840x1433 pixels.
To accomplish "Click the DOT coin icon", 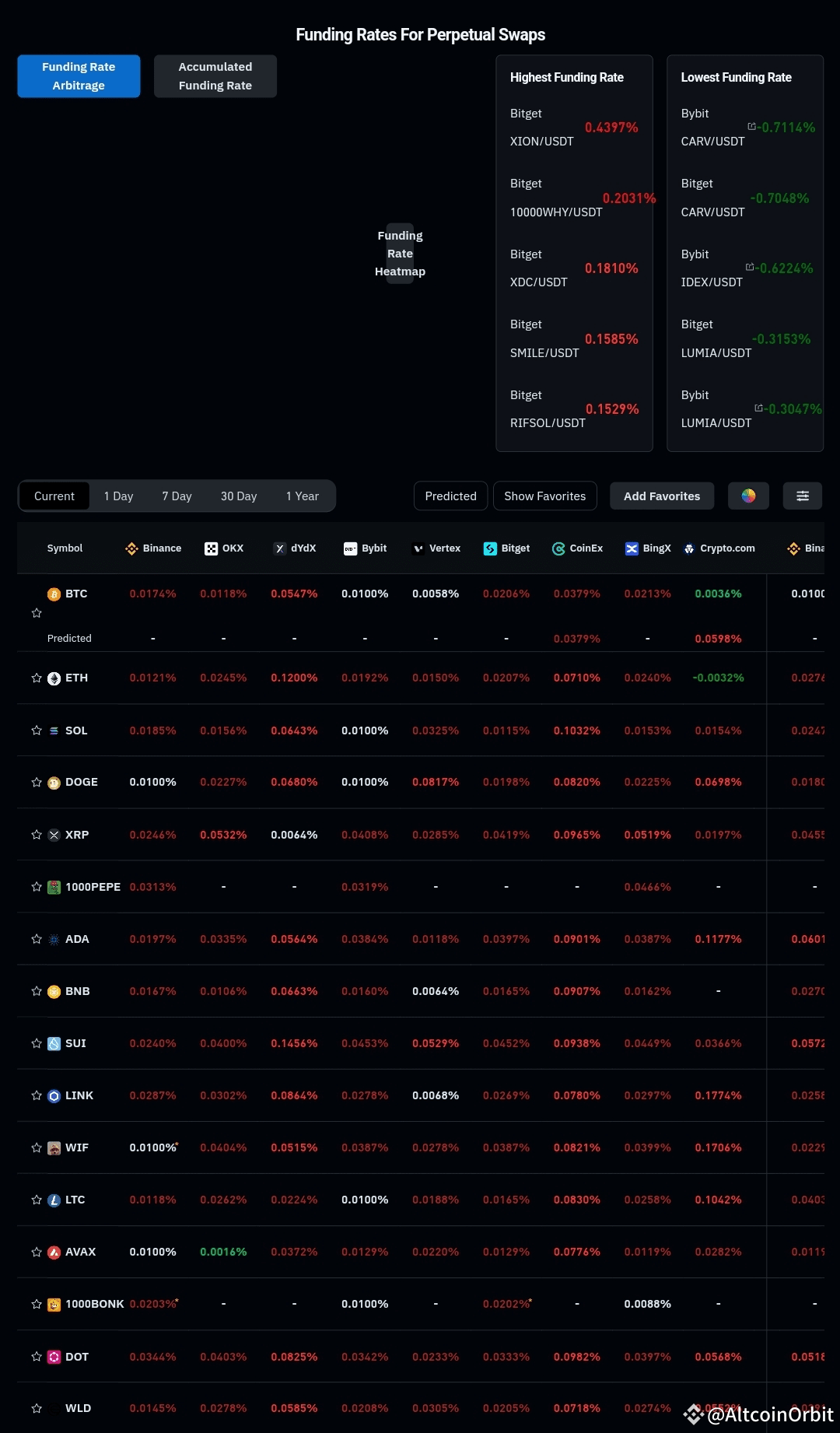I will 54,1357.
